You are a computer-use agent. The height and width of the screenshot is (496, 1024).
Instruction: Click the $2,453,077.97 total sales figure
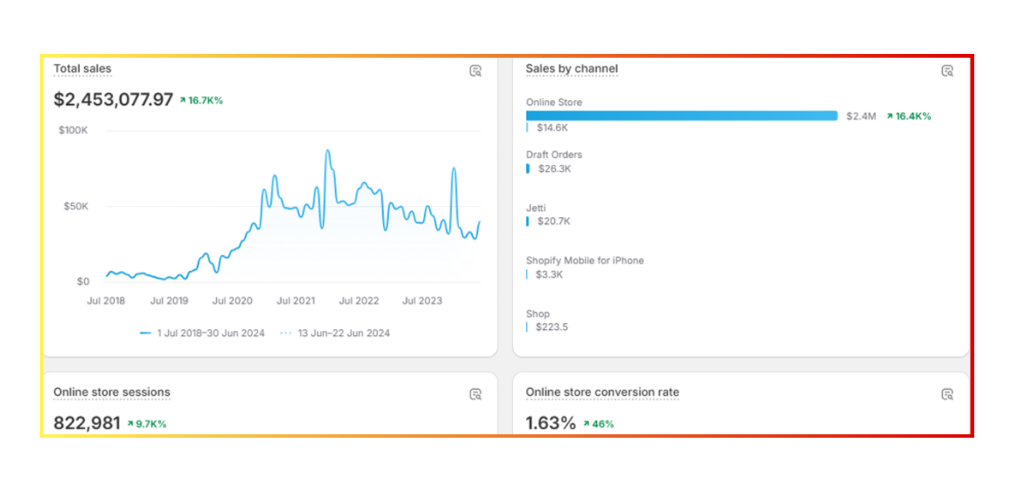(x=113, y=100)
